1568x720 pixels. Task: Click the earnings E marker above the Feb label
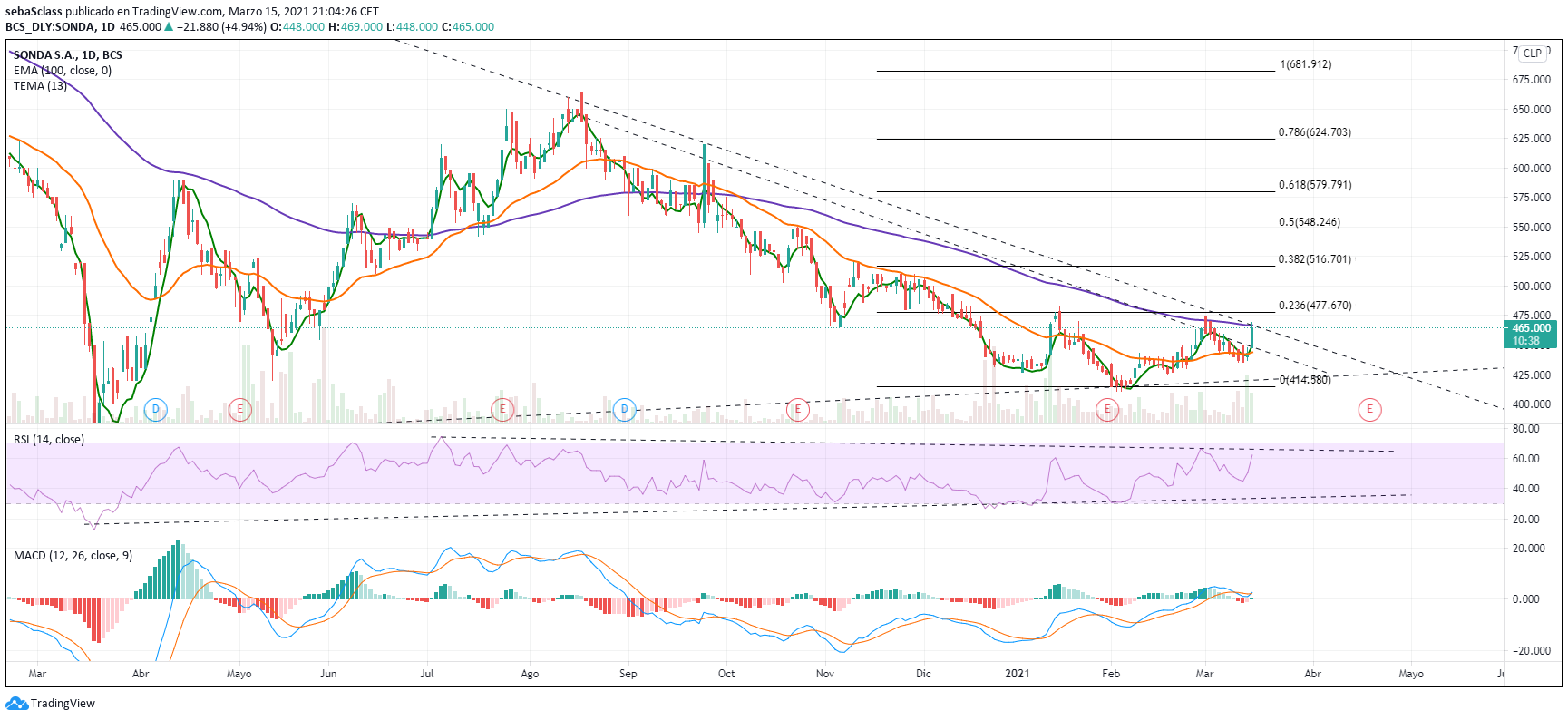click(1106, 410)
